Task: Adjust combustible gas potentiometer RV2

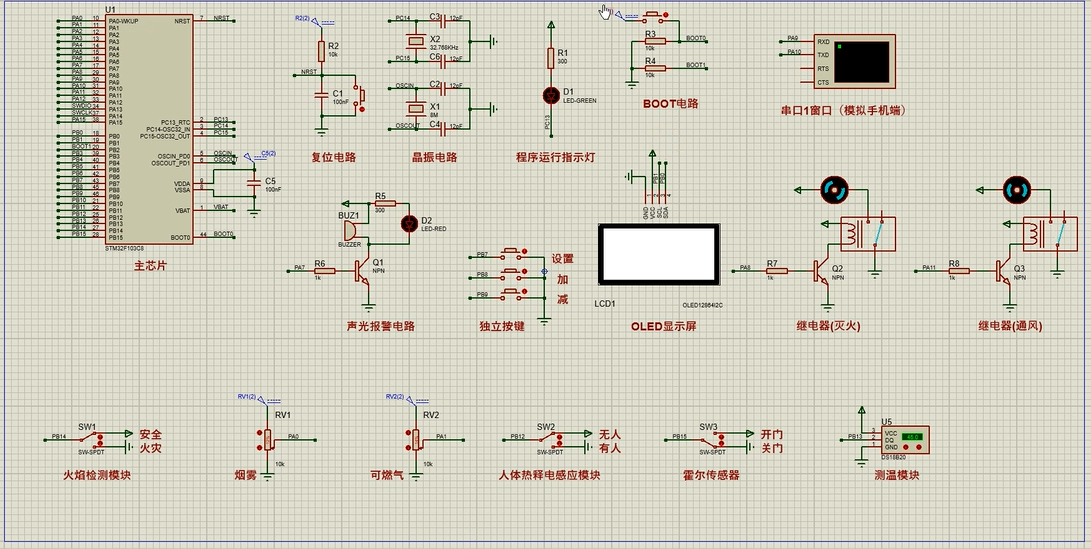Action: pyautogui.click(x=415, y=438)
